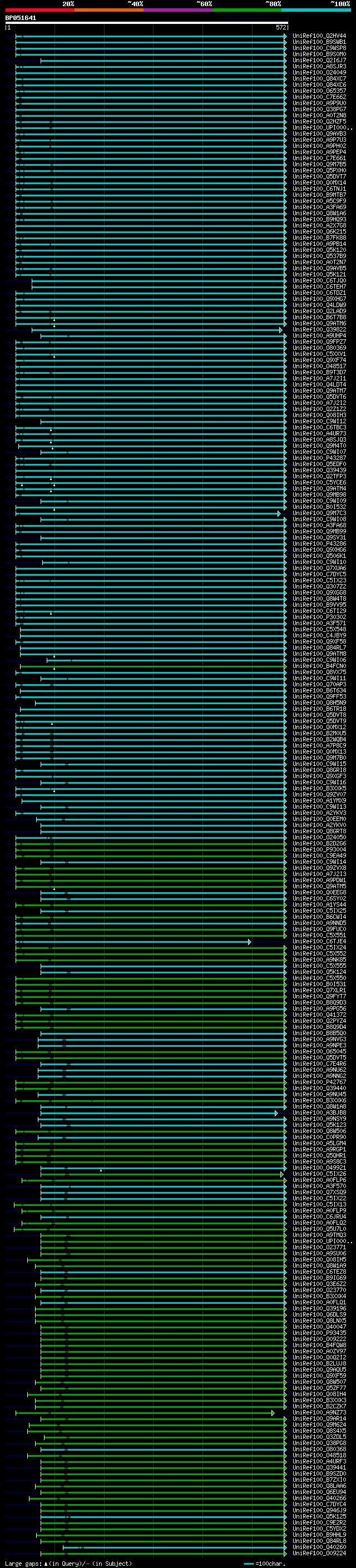The image size is (356, 1568).
Task: Open hit UniRef100_Q9AR14
Action: coord(319,1419)
